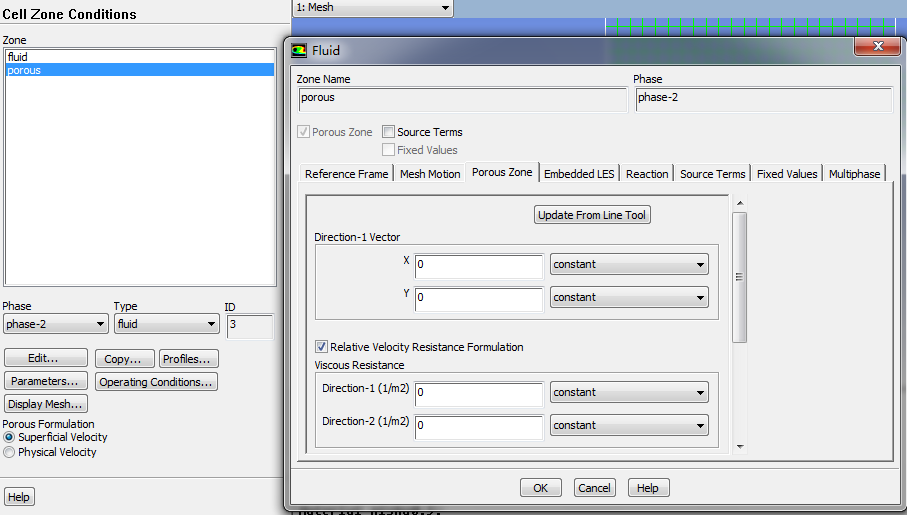Screen dimensions: 907x515
Task: Switch to the Multiphase tab
Action: pyautogui.click(x=854, y=174)
